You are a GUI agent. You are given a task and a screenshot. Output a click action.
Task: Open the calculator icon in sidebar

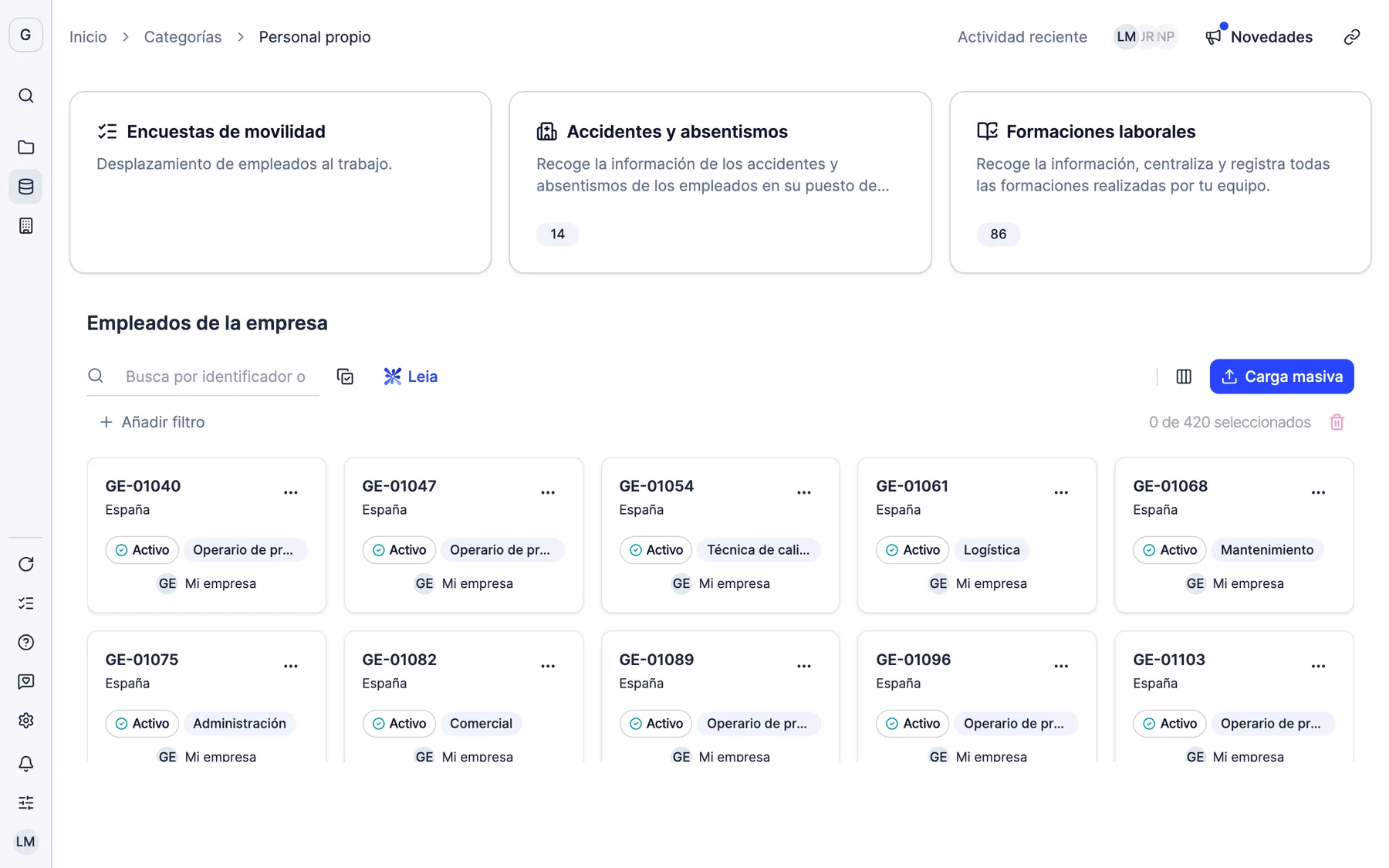click(x=25, y=226)
